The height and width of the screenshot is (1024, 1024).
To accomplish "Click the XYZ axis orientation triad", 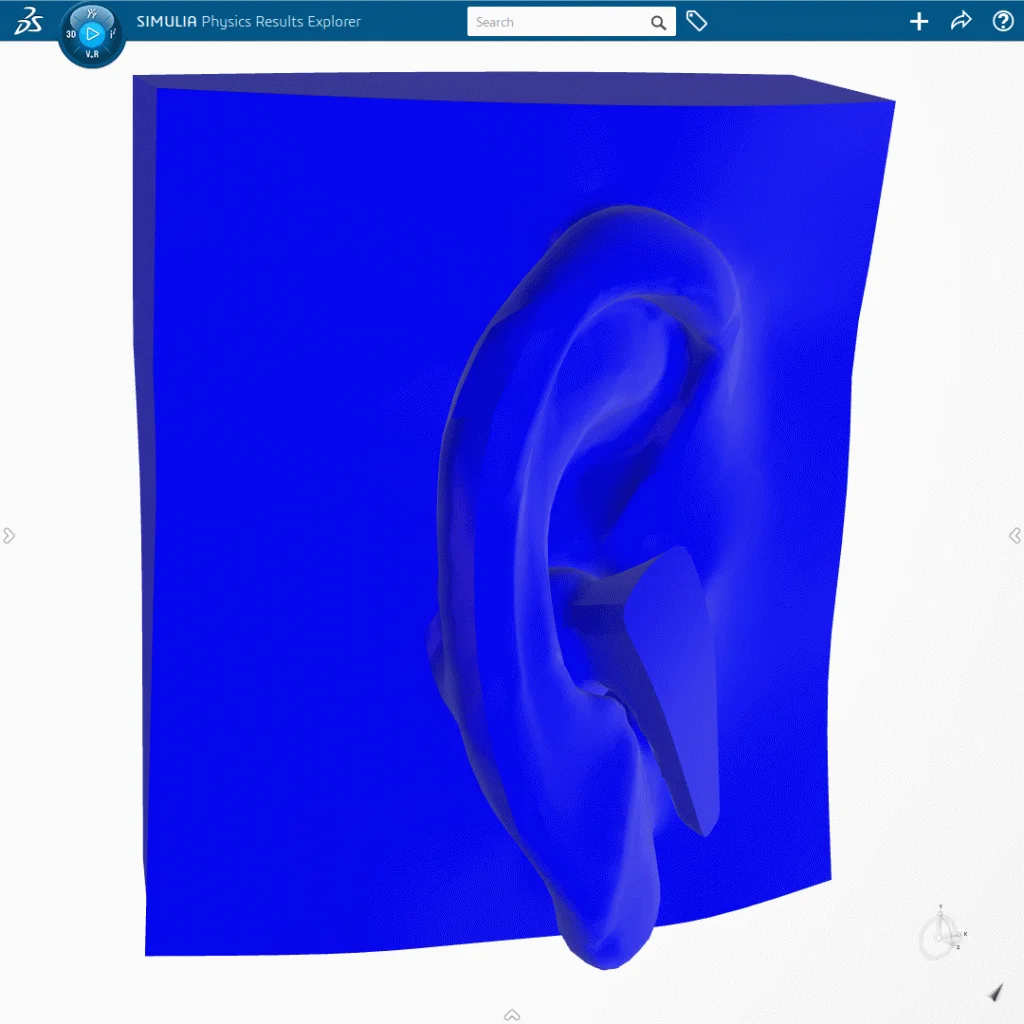I will [x=942, y=934].
